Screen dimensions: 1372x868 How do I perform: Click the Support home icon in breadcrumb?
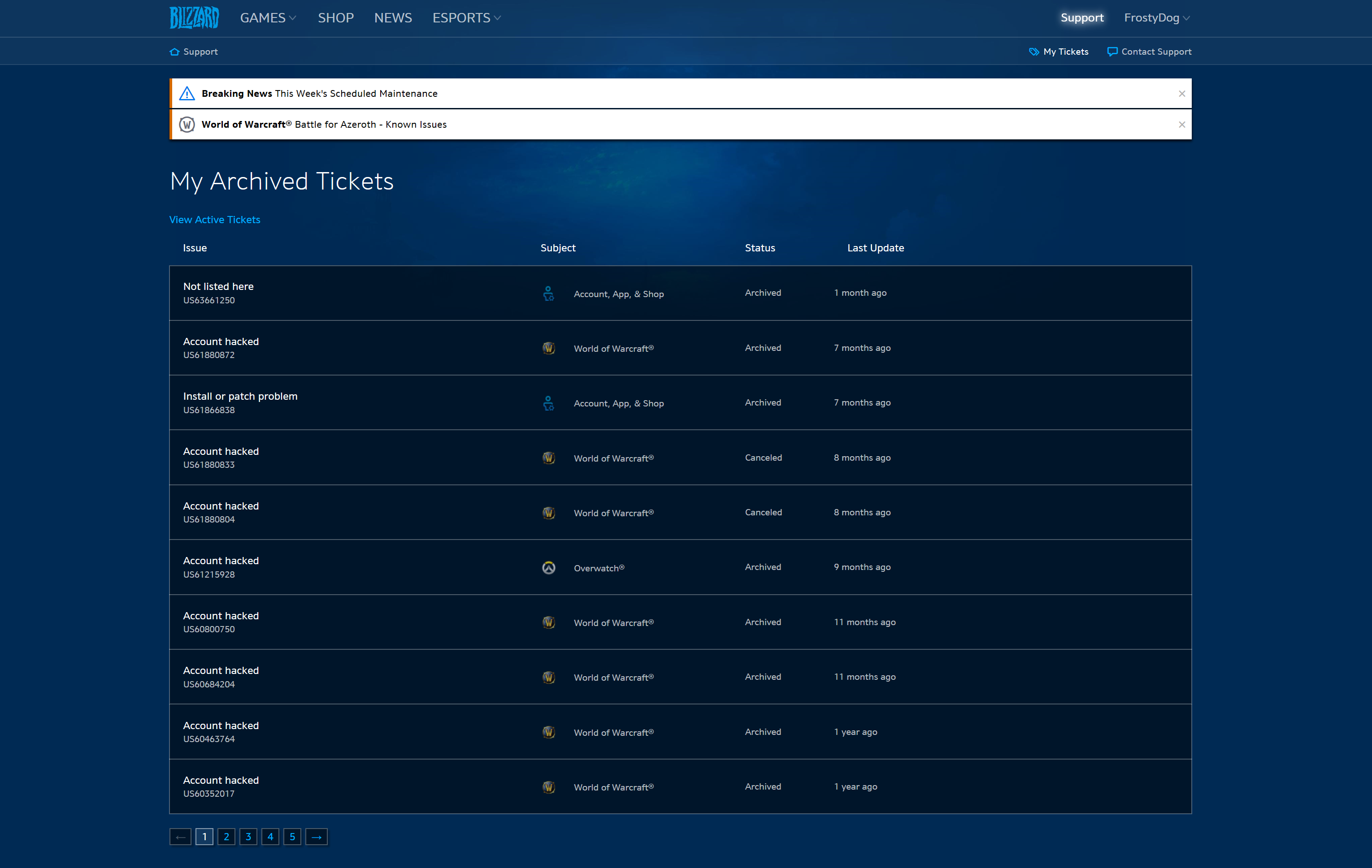(174, 52)
